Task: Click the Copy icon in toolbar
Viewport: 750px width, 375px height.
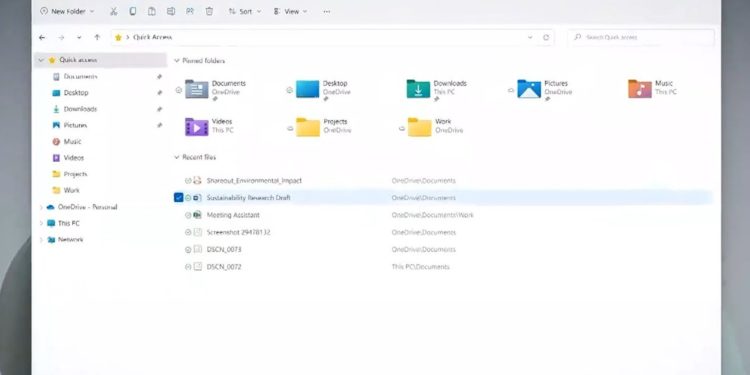Action: (x=132, y=11)
